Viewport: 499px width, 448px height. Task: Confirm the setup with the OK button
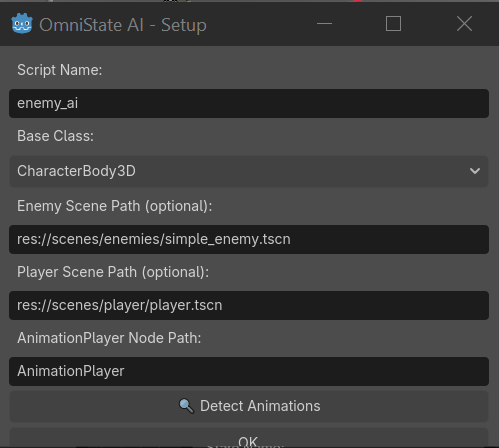click(x=249, y=438)
